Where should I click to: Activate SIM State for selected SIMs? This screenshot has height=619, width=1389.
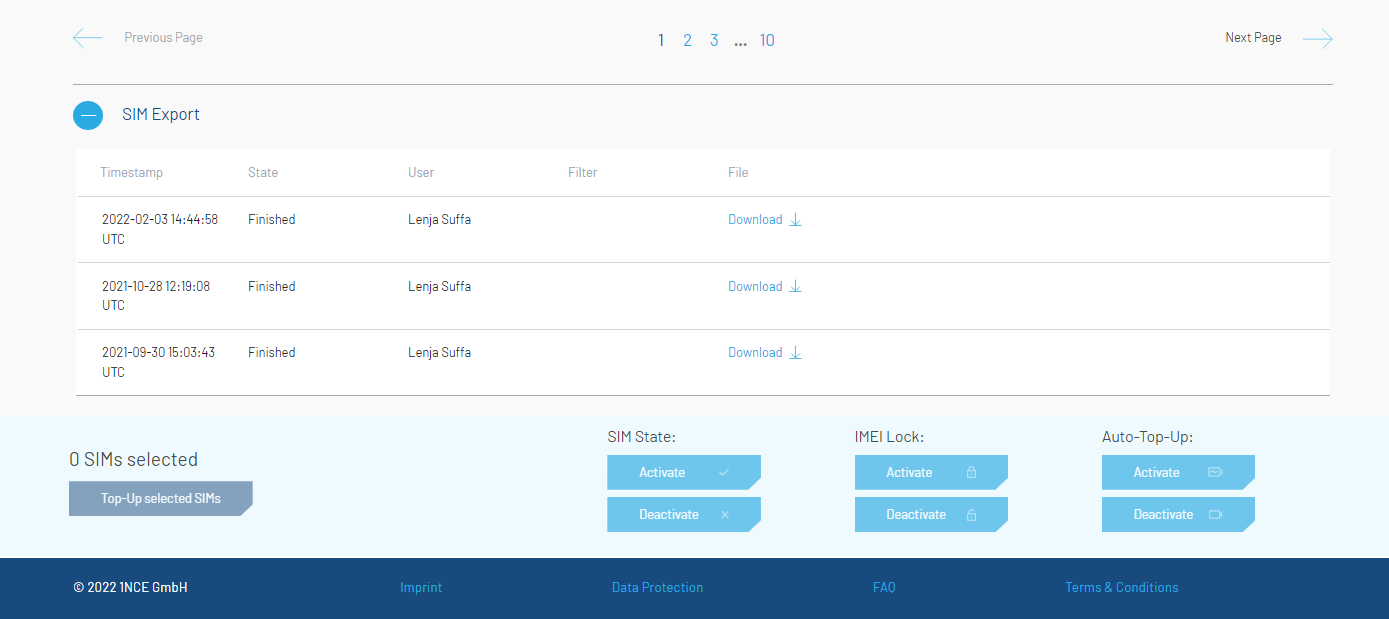click(x=683, y=473)
